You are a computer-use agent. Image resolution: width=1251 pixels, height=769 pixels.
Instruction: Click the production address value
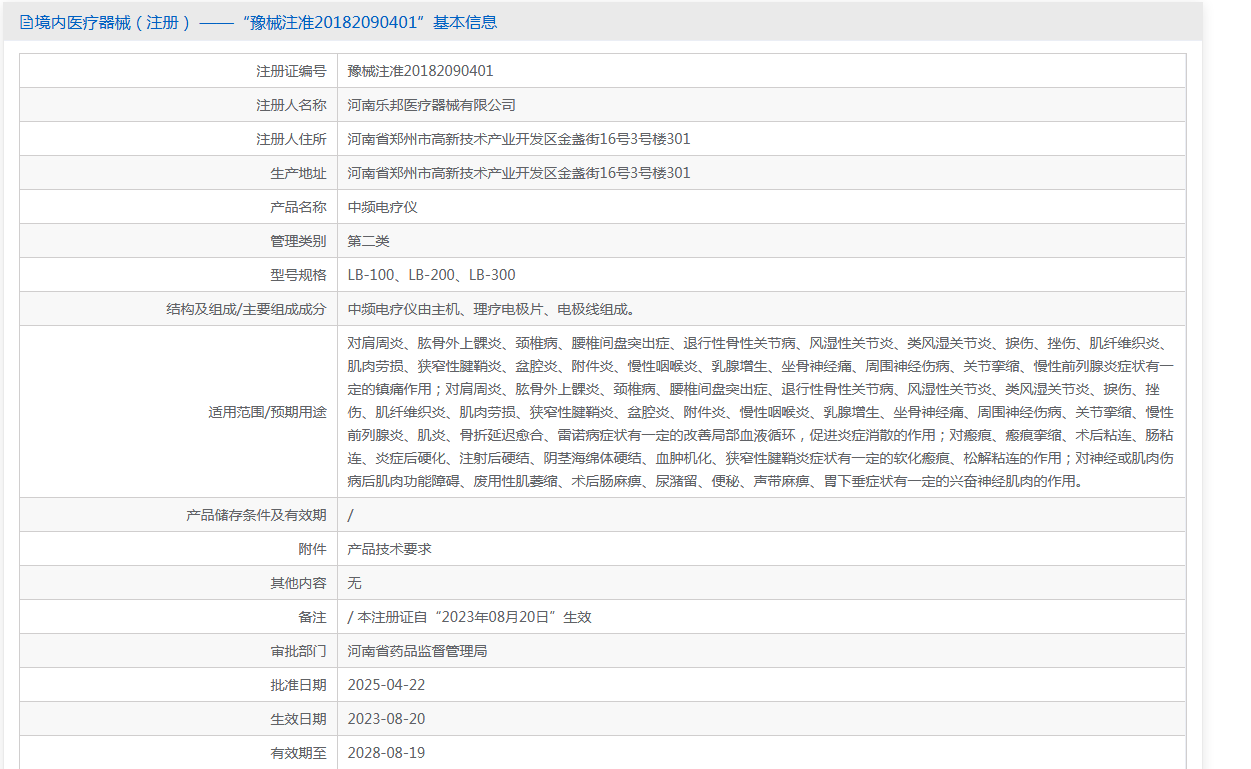(519, 173)
